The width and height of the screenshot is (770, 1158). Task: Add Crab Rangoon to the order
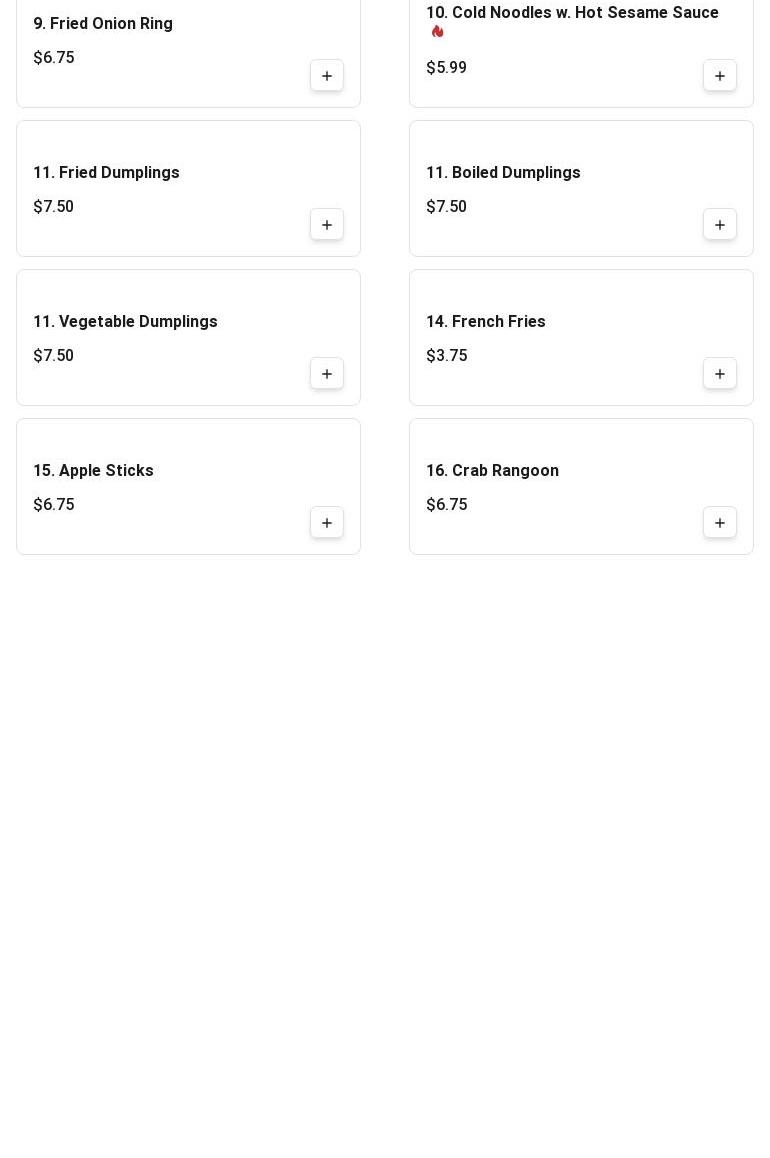coord(720,523)
